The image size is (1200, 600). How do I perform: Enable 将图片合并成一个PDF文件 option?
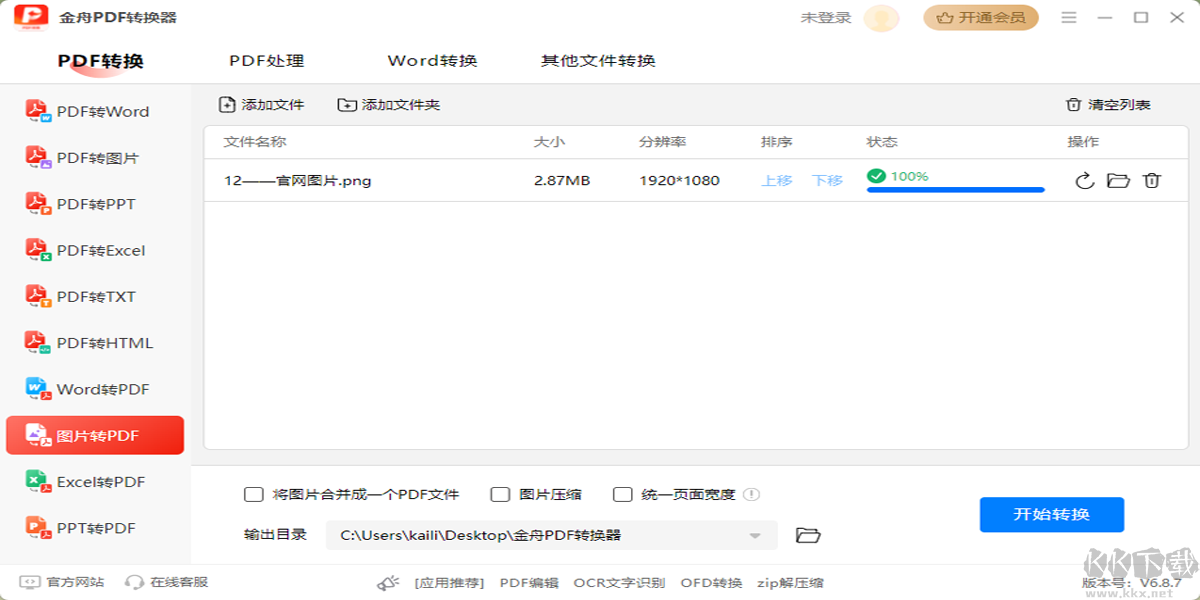coord(253,493)
